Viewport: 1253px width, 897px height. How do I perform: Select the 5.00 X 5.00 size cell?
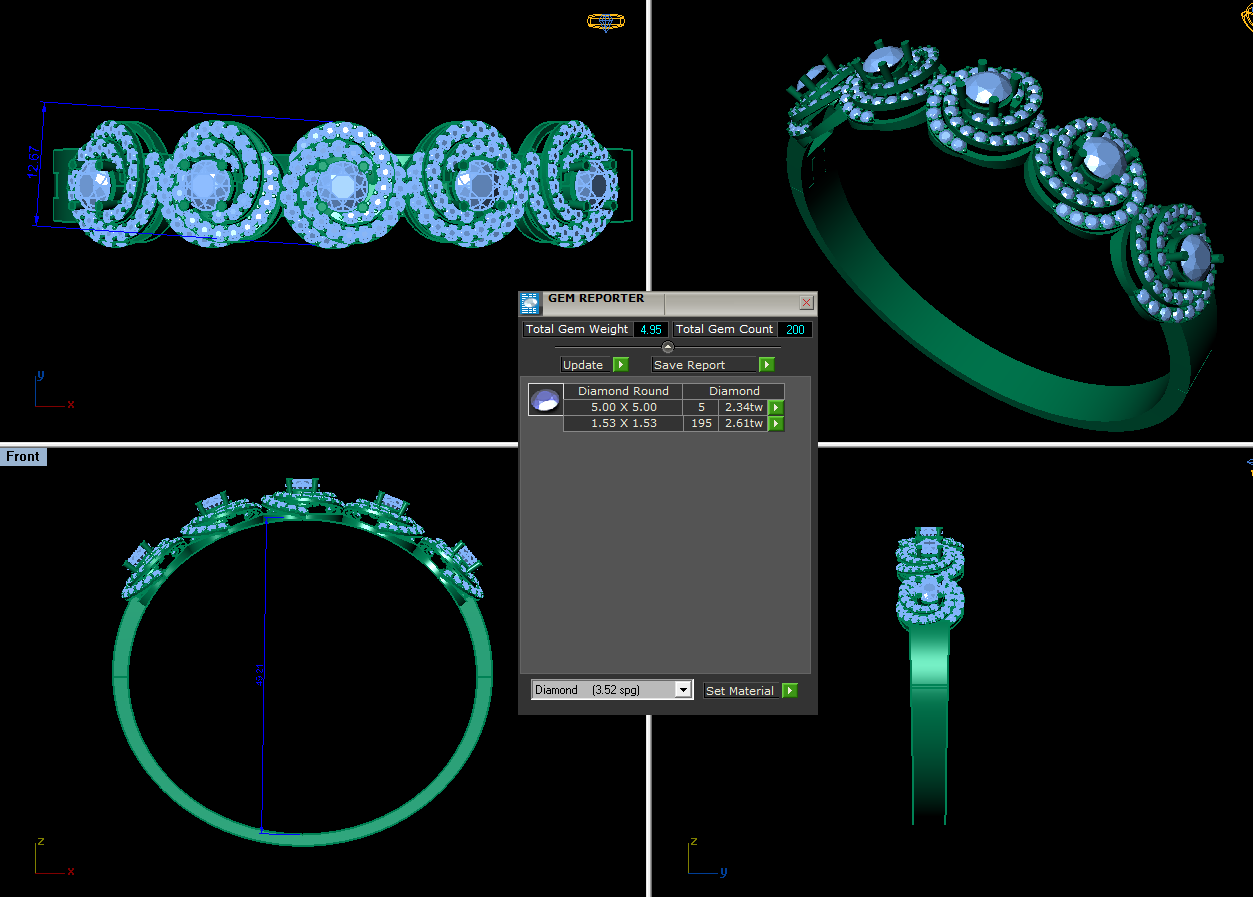(x=624, y=408)
